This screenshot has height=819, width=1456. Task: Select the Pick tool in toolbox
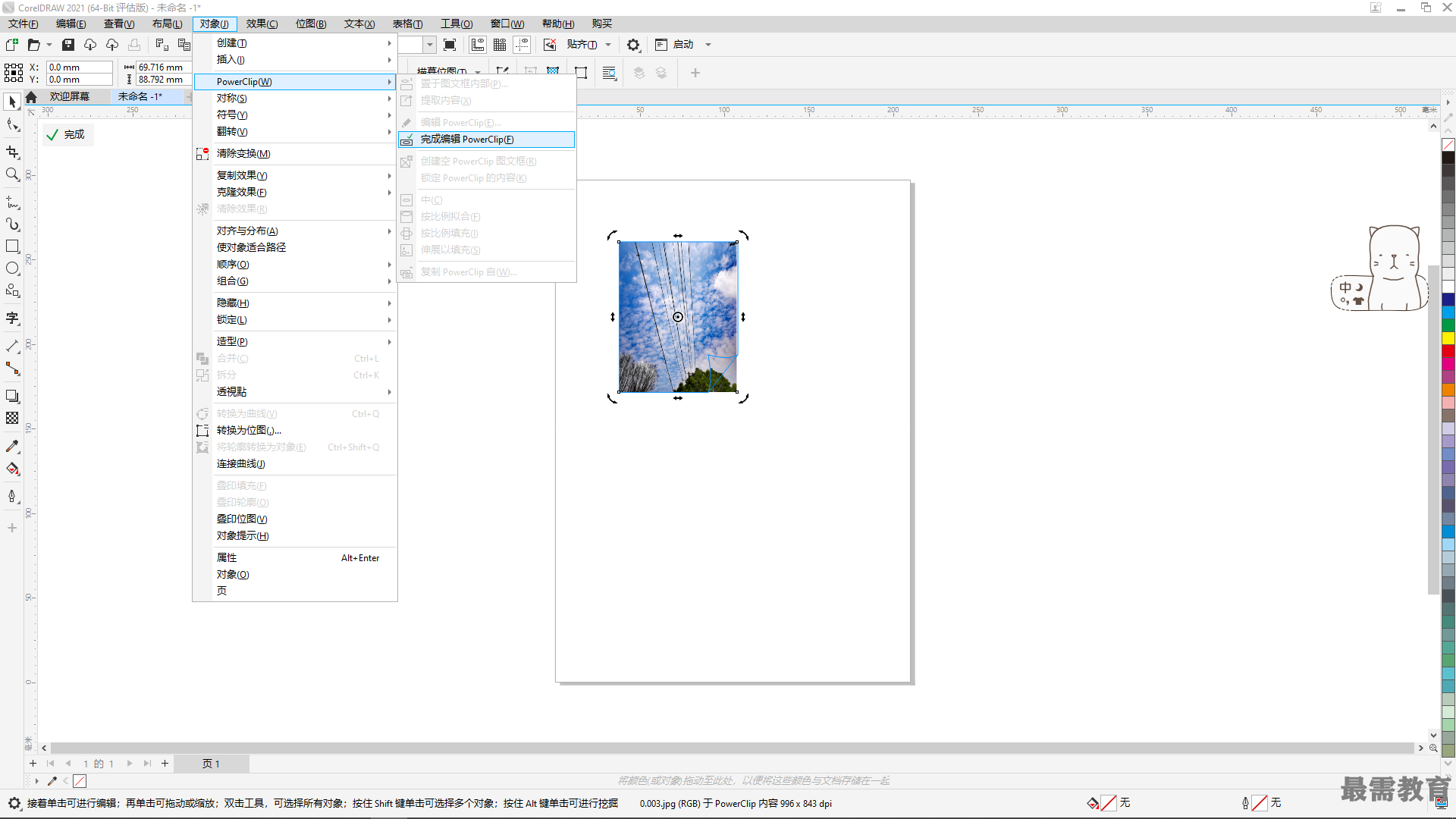point(12,102)
